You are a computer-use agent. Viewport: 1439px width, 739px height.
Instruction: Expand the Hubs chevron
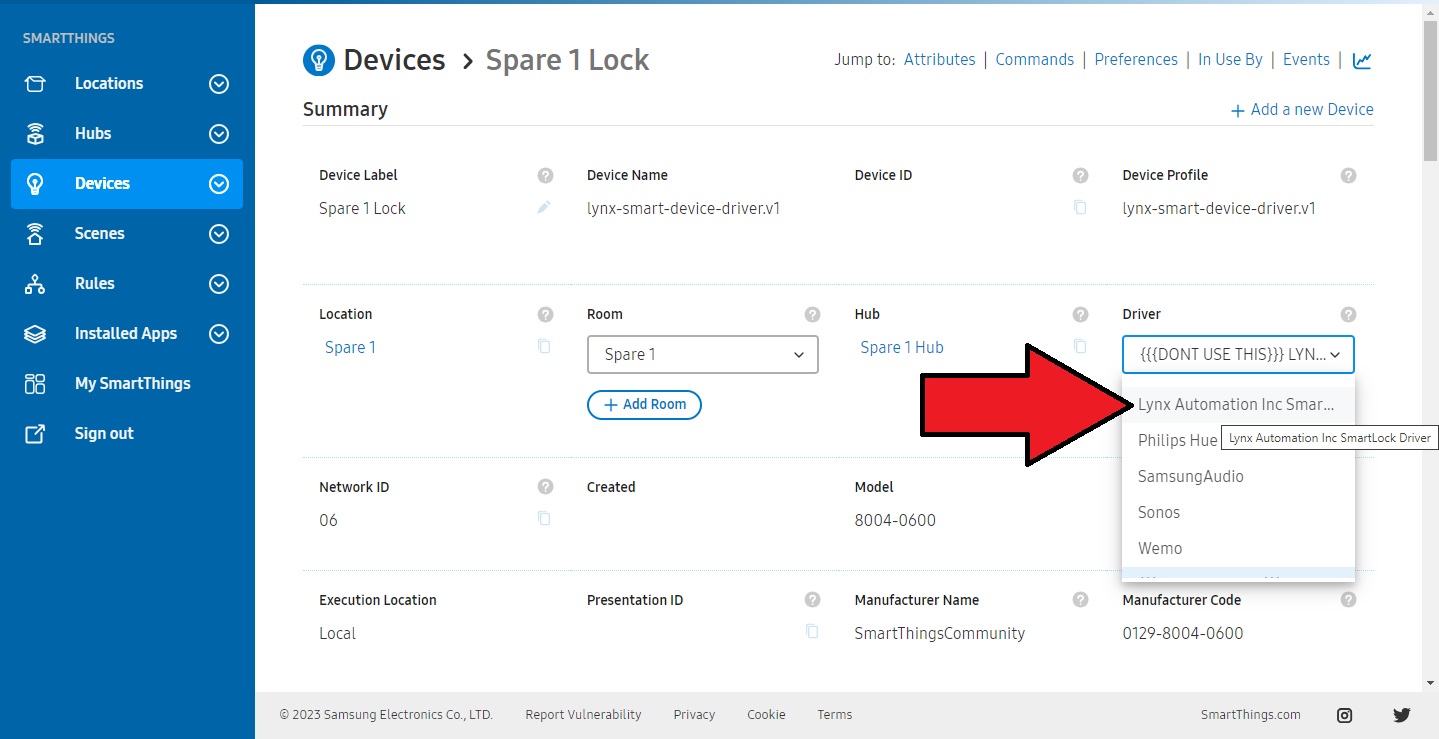pos(219,134)
